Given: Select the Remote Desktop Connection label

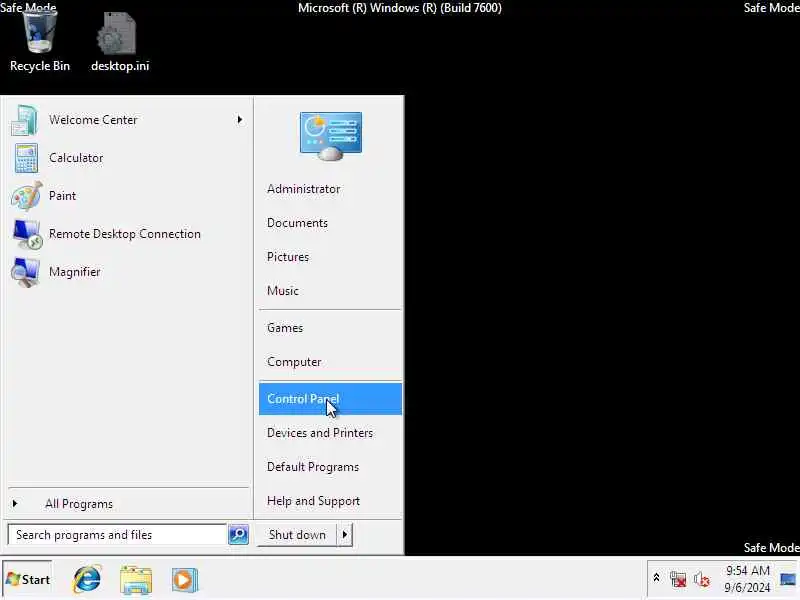Looking at the screenshot, I should coord(125,234).
